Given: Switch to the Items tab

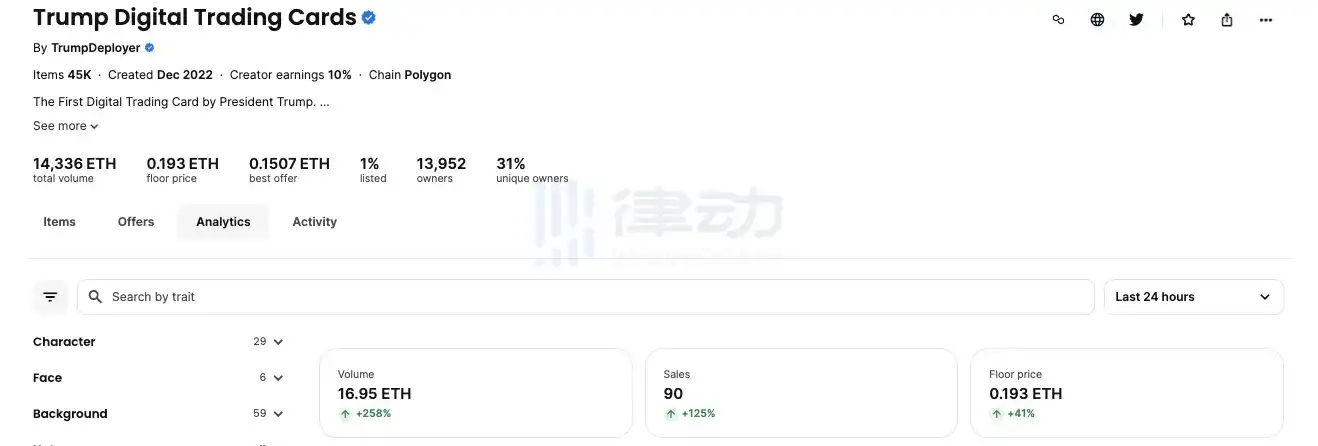Looking at the screenshot, I should (x=59, y=222).
